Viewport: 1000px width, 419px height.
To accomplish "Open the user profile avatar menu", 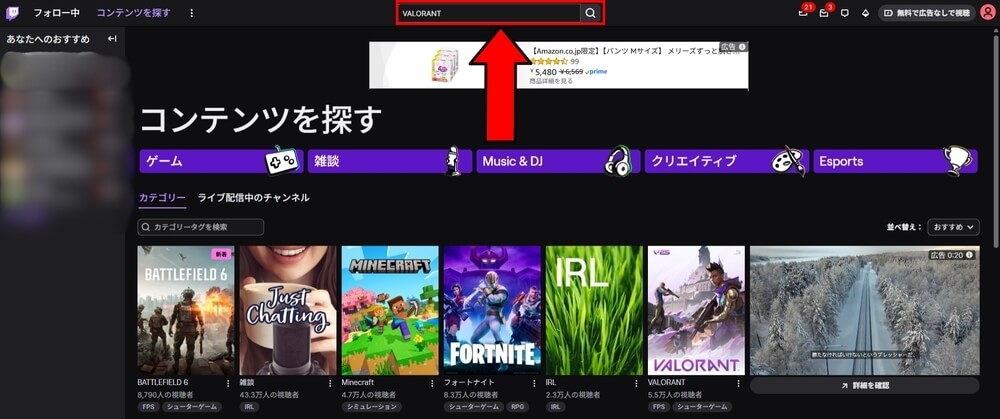I will click(987, 13).
